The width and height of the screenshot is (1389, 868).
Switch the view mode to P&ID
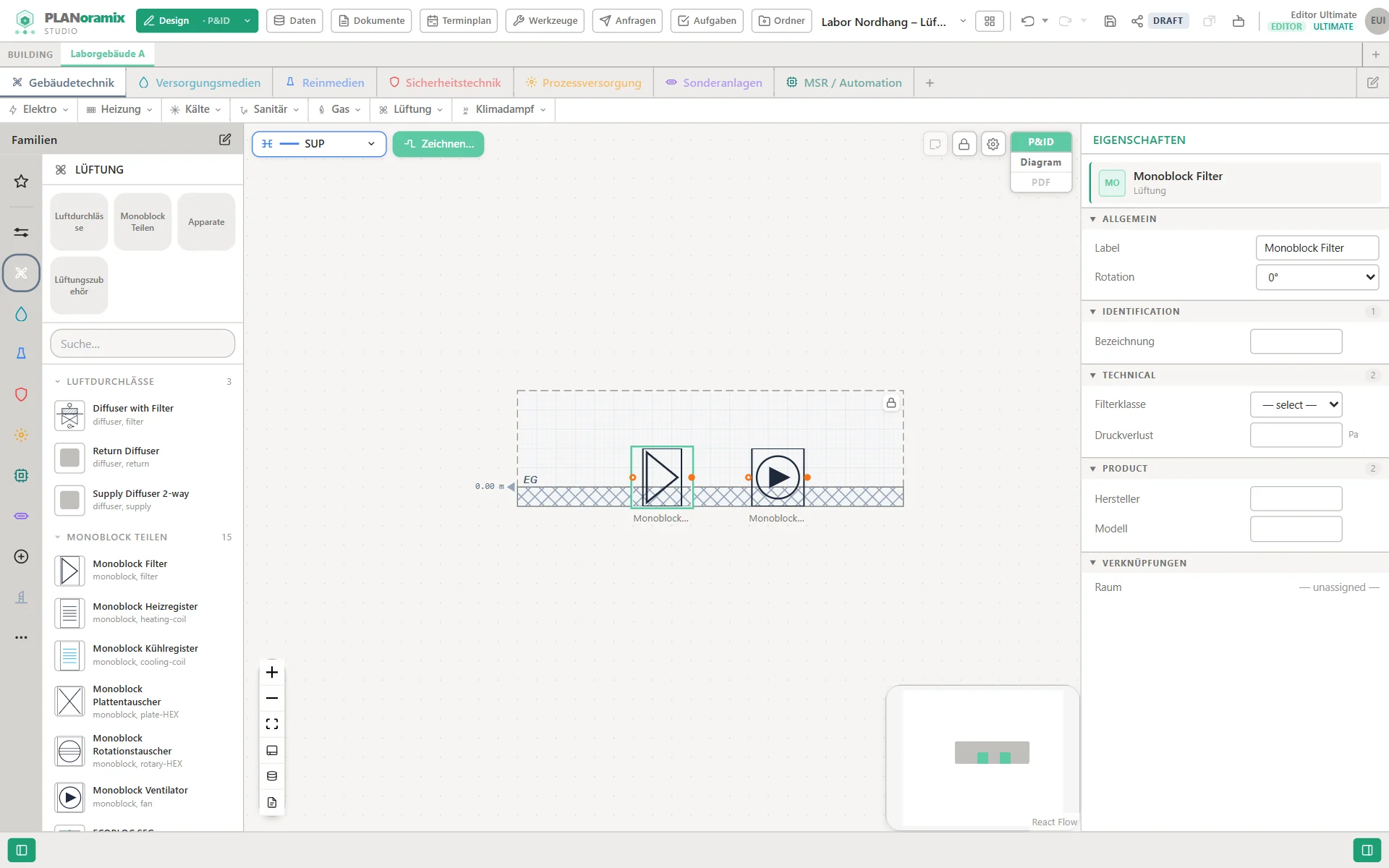point(1040,142)
